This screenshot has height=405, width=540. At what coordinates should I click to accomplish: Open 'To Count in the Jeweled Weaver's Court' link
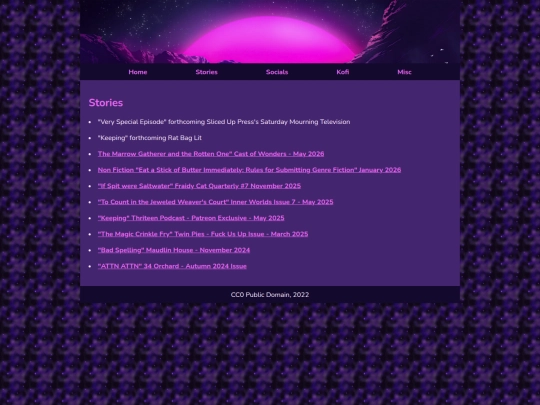[x=215, y=202]
